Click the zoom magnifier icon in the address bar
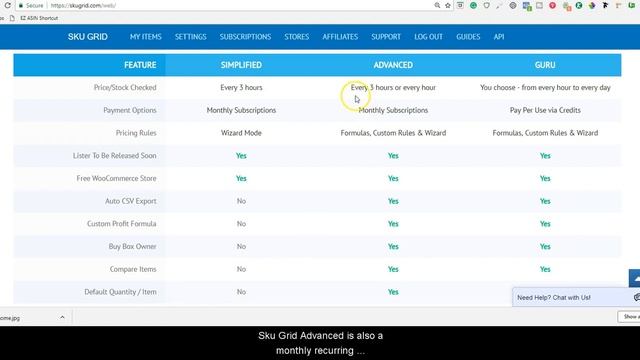 coord(437,5)
